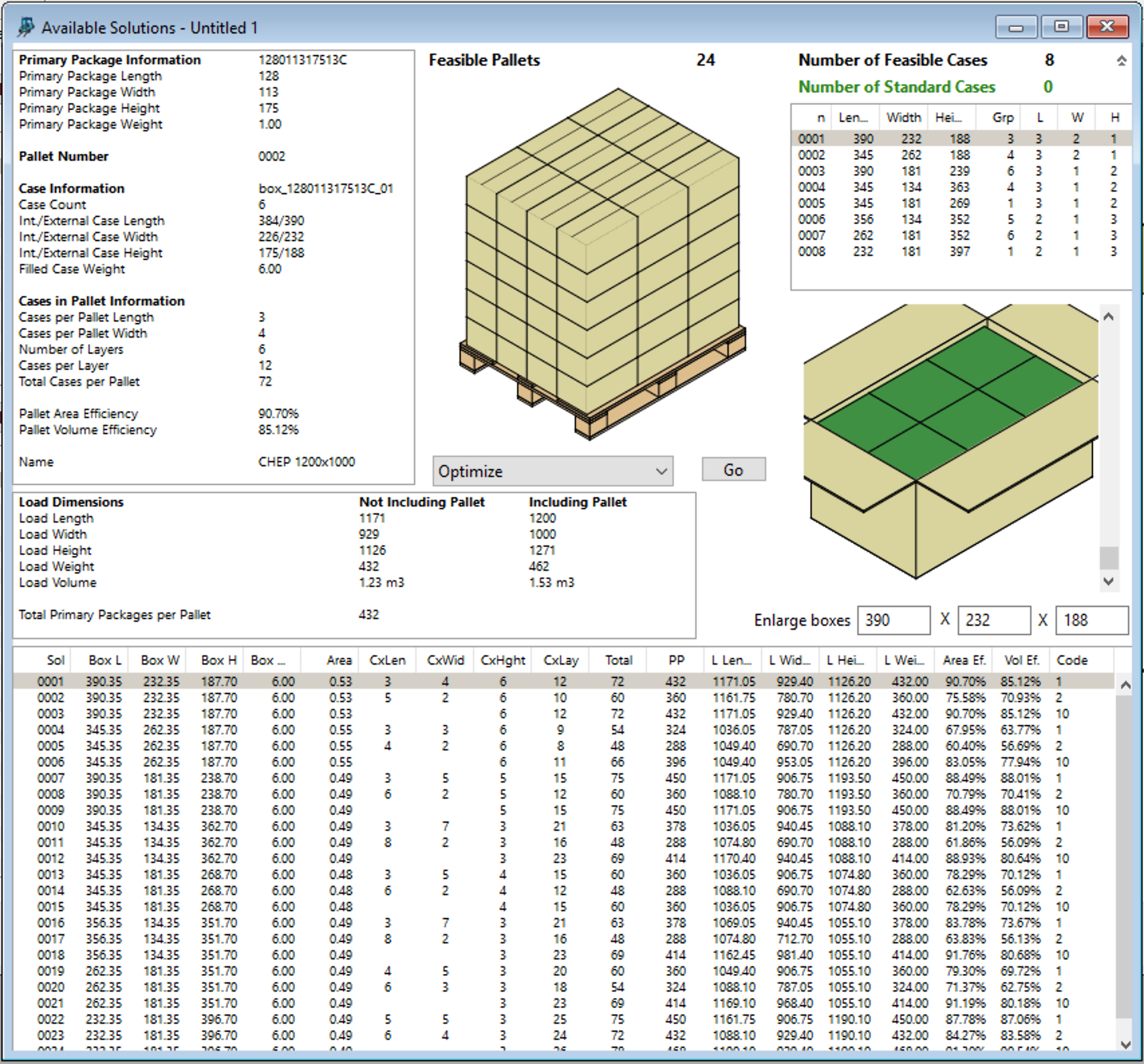The image size is (1144, 1064).
Task: Select solution 0001 row
Action: point(564,681)
